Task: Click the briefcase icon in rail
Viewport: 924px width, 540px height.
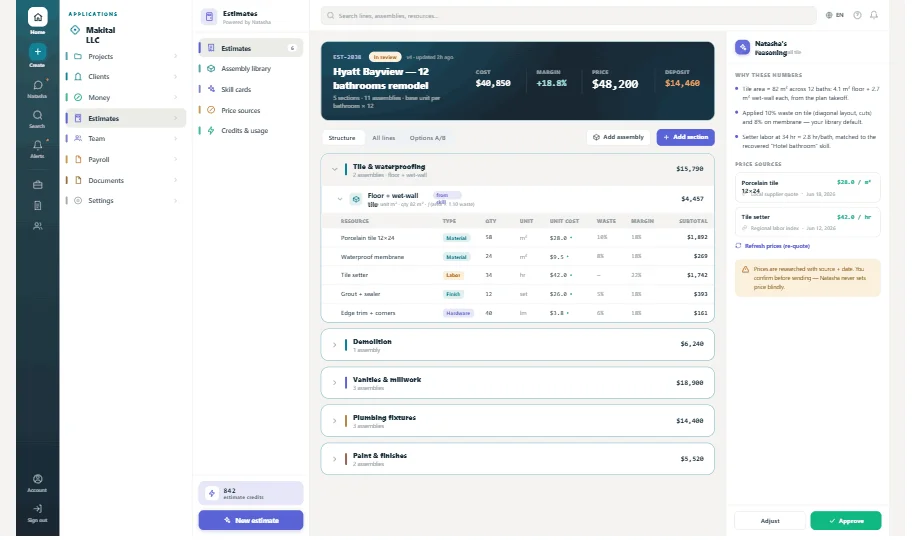Action: [x=37, y=185]
